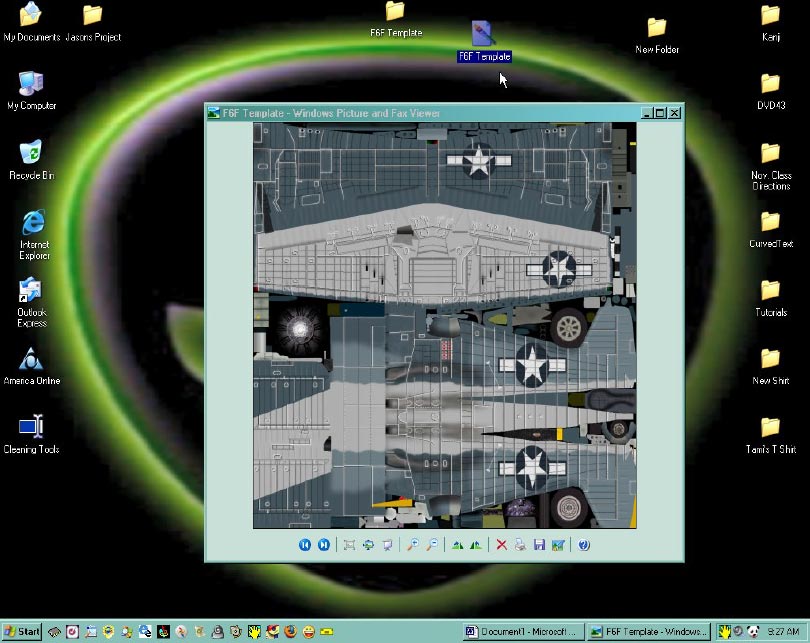This screenshot has height=643, width=810.
Task: Advance to the next image
Action: pos(324,545)
